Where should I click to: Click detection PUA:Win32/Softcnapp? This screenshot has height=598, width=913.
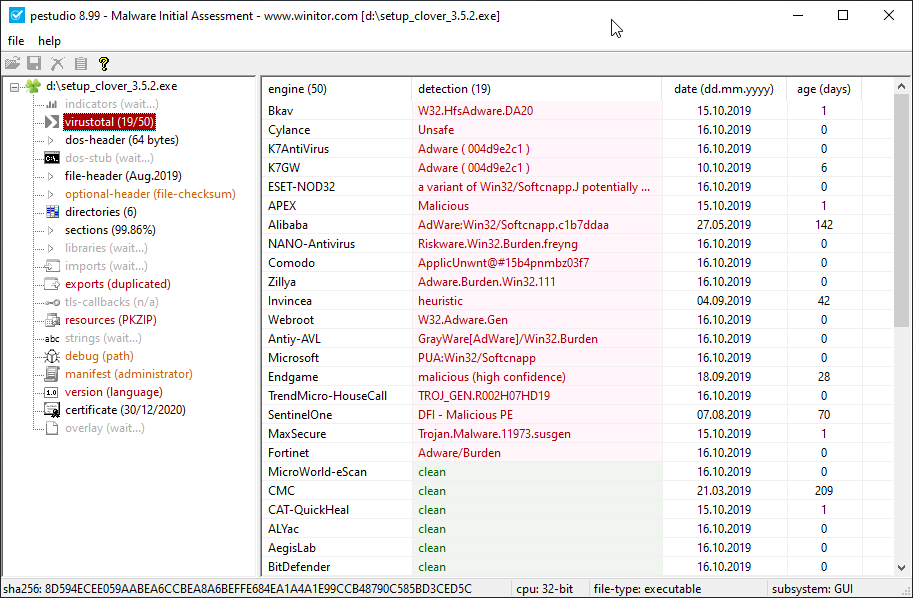click(x=476, y=358)
